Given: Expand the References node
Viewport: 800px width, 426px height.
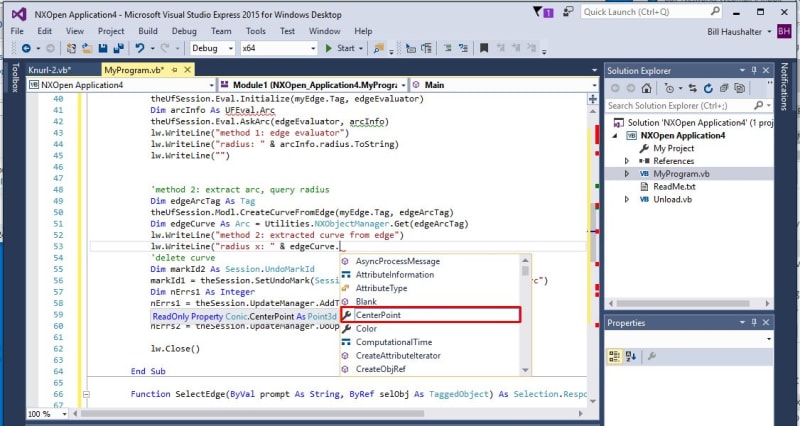Looking at the screenshot, I should tap(627, 161).
